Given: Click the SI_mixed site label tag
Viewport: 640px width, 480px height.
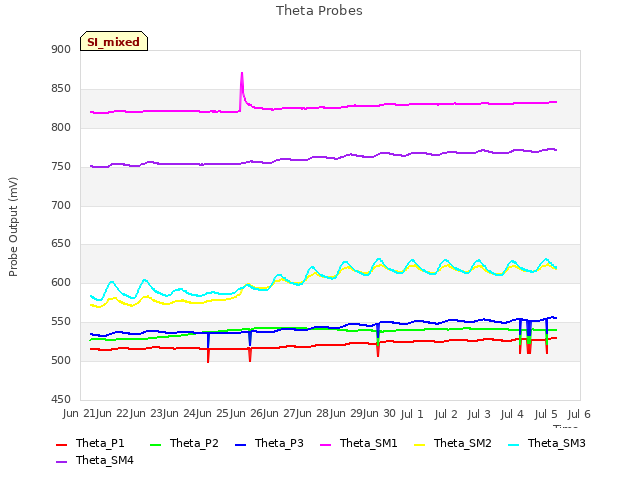Looking at the screenshot, I should pyautogui.click(x=114, y=41).
